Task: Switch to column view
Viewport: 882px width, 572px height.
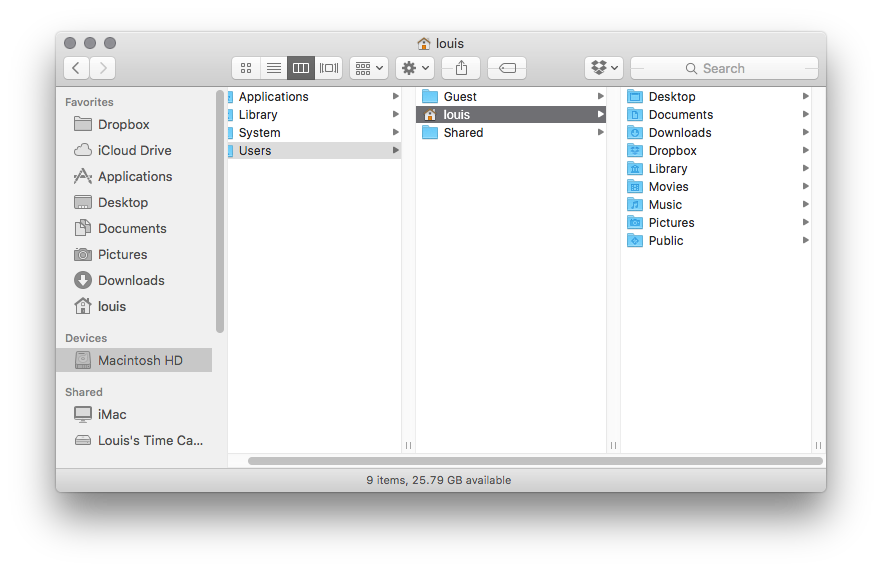Action: [x=301, y=68]
